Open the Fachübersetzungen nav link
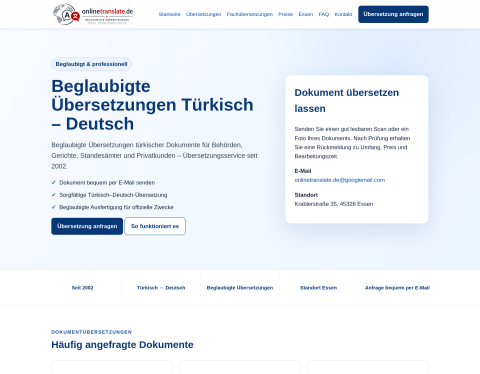The image size is (480, 374). 250,14
